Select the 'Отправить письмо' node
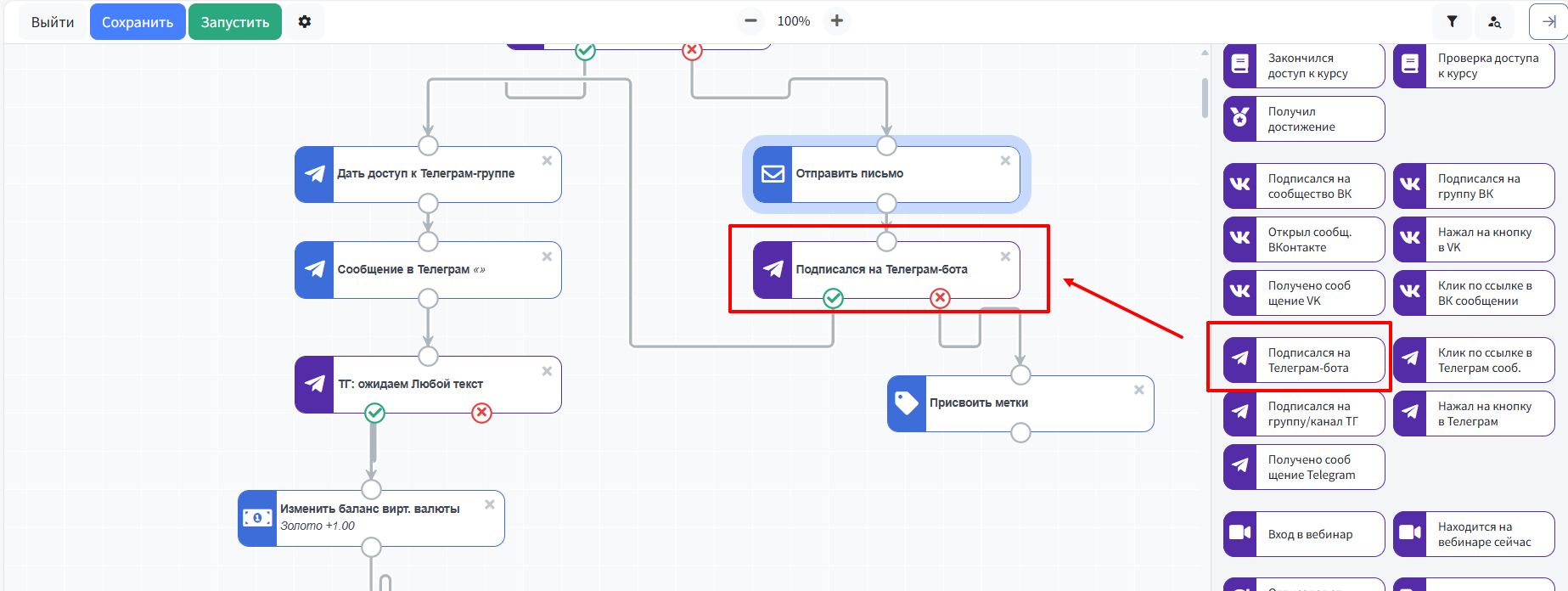Viewport: 1568px width, 591px height. click(886, 174)
